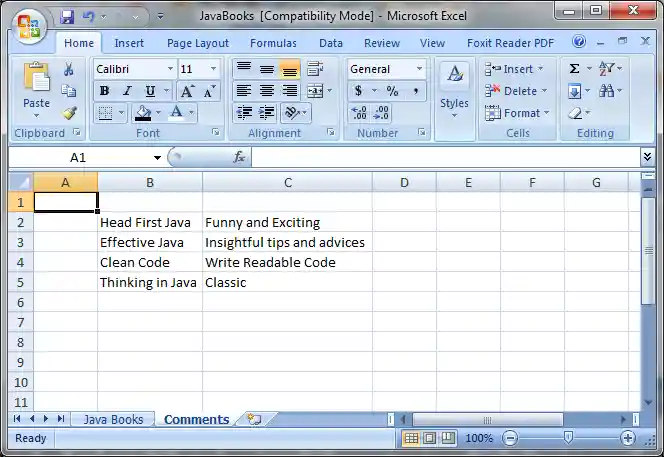Set Bottom Align vertical alignment
This screenshot has height=457, width=664.
[x=290, y=69]
